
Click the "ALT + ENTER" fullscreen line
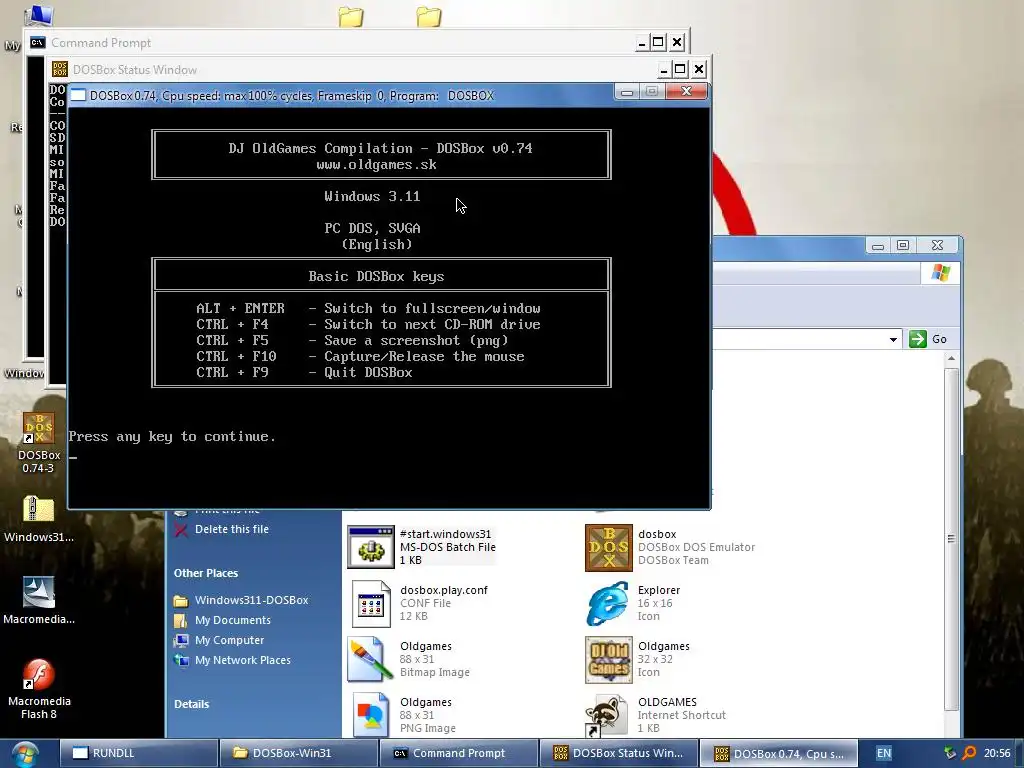coord(368,308)
